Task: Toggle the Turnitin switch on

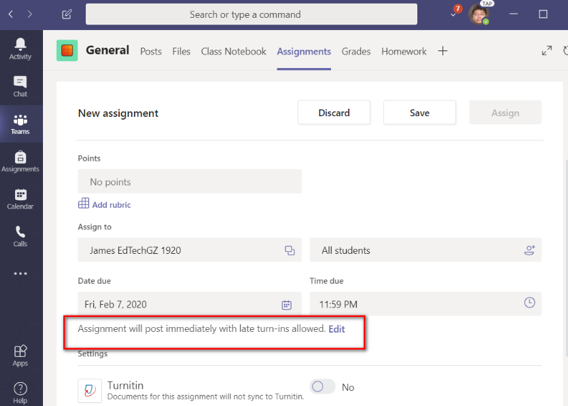Action: coord(322,386)
